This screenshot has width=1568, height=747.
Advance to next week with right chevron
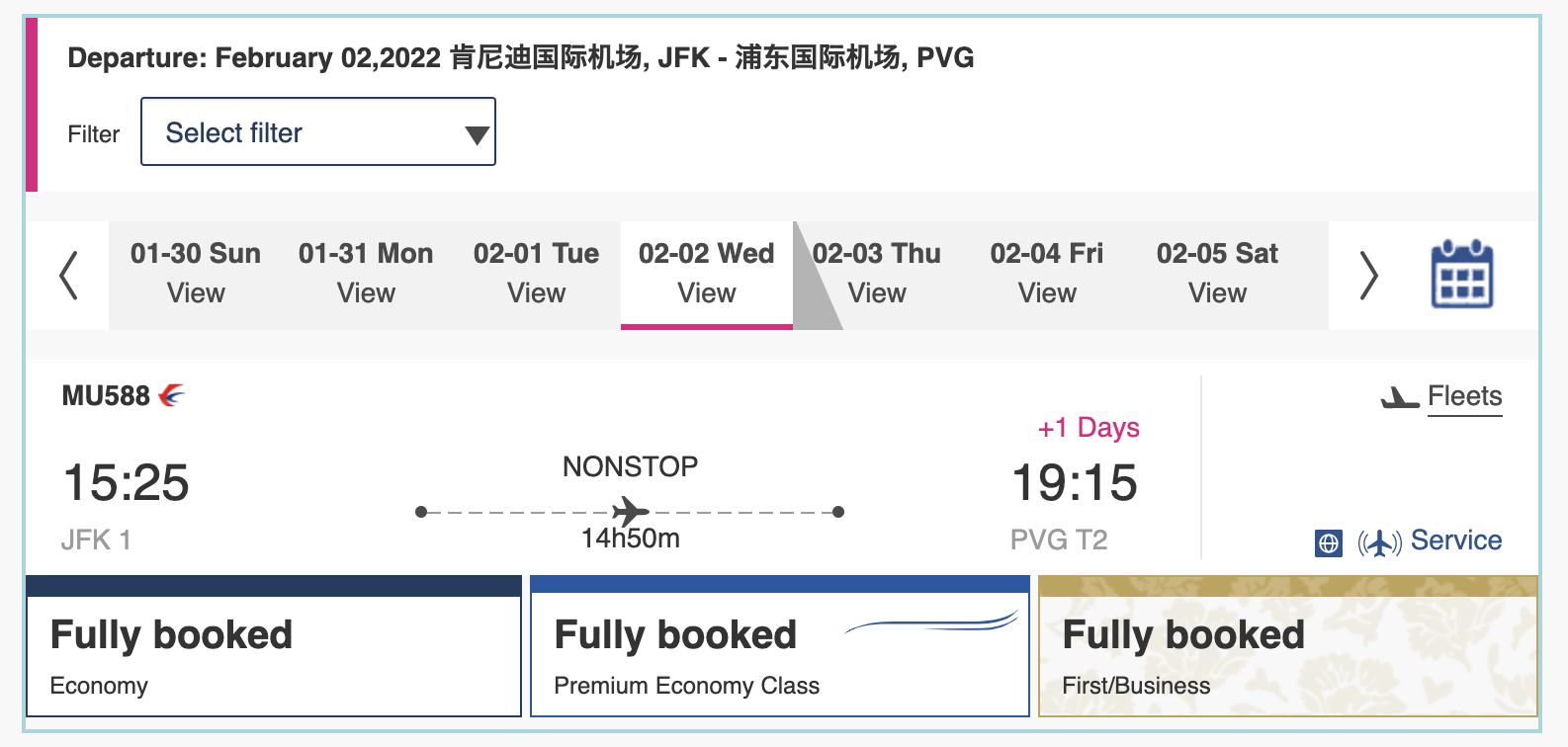(1368, 275)
